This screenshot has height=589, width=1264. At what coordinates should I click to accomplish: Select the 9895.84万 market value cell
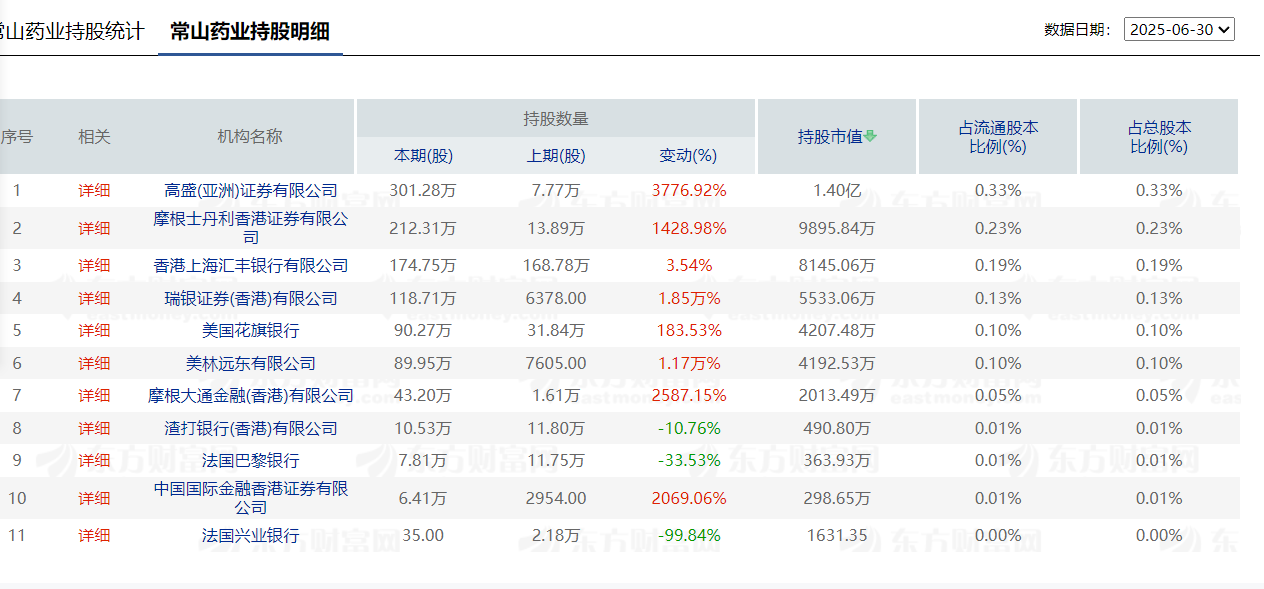(837, 228)
